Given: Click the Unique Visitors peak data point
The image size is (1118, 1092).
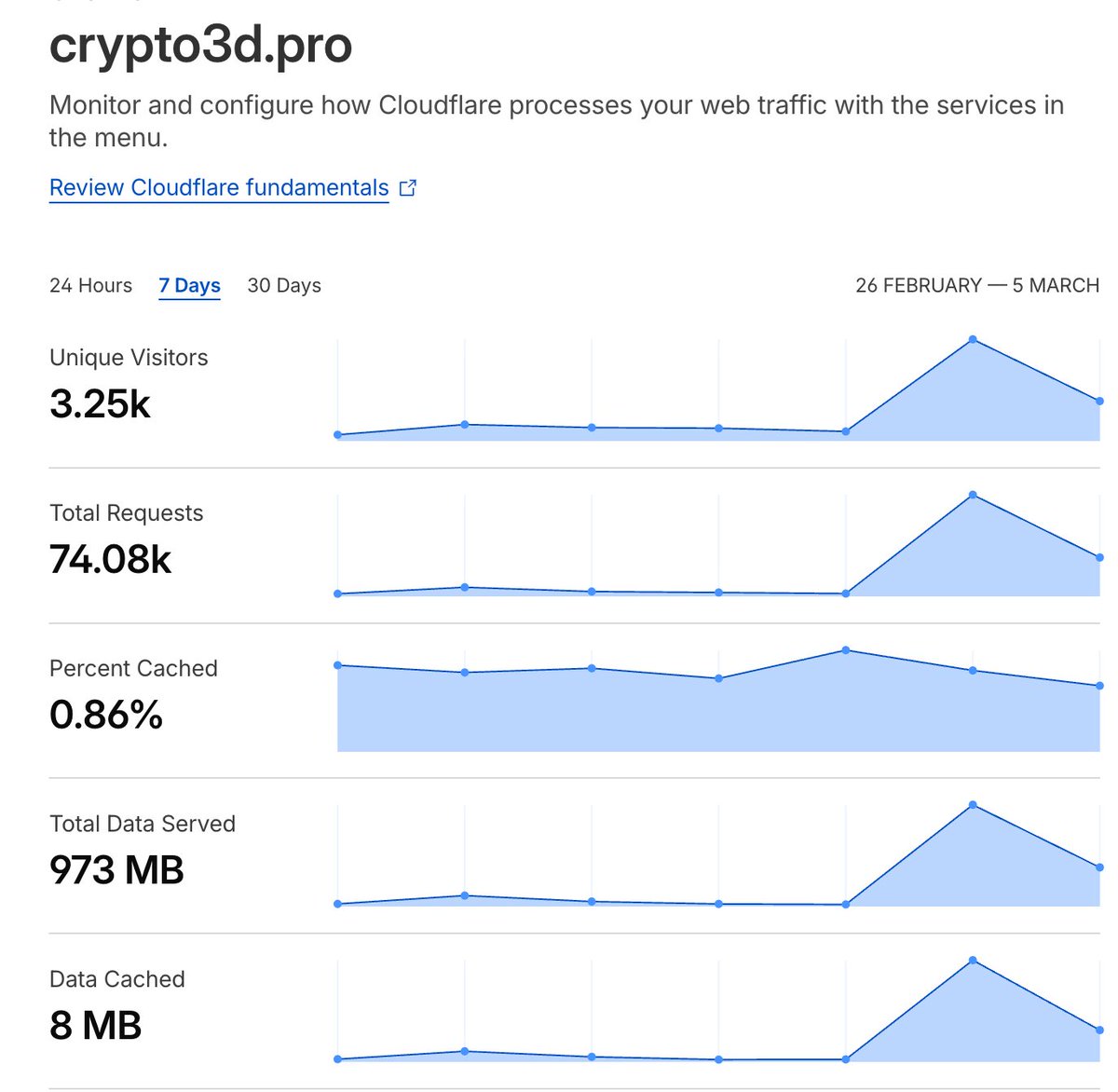Looking at the screenshot, I should pos(973,339).
